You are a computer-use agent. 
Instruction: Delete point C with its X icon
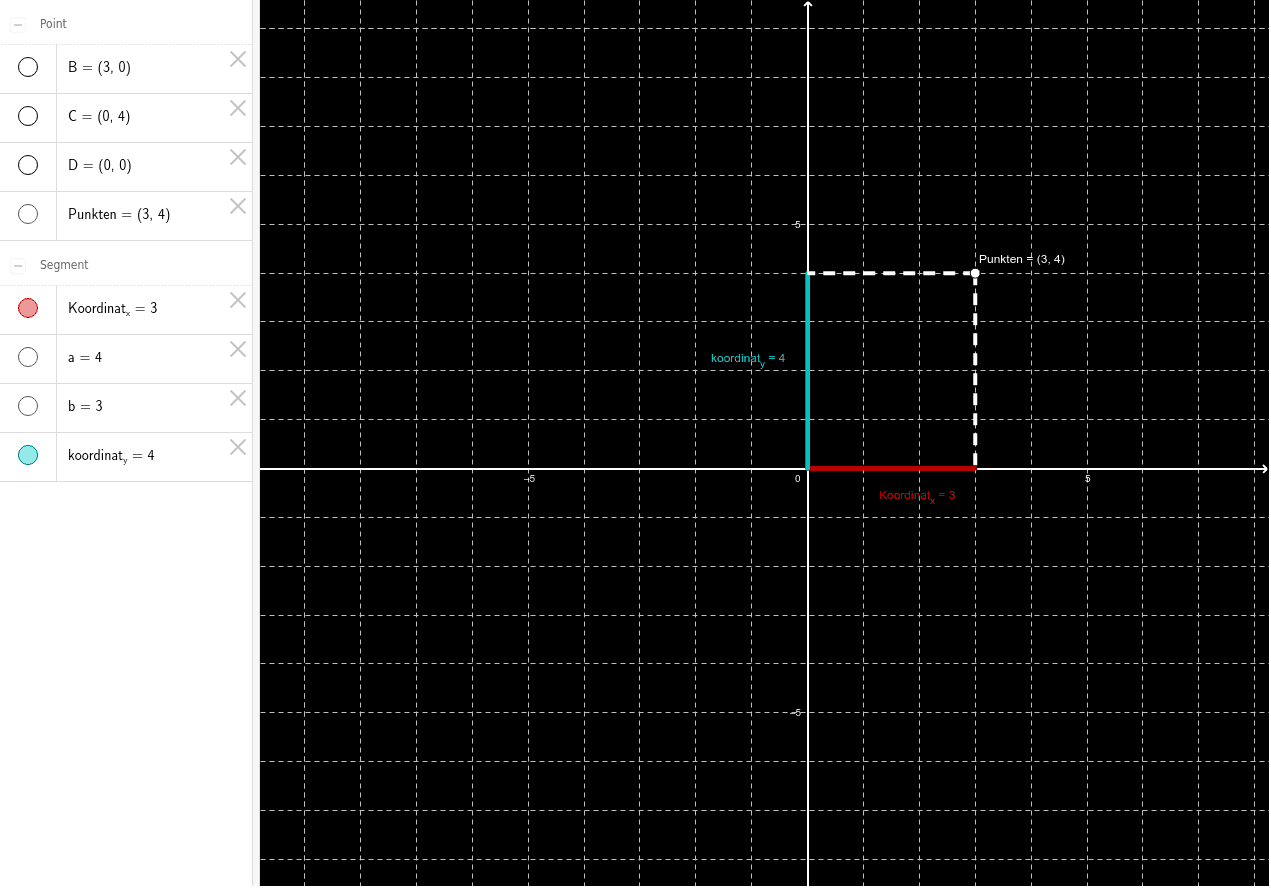[x=238, y=108]
